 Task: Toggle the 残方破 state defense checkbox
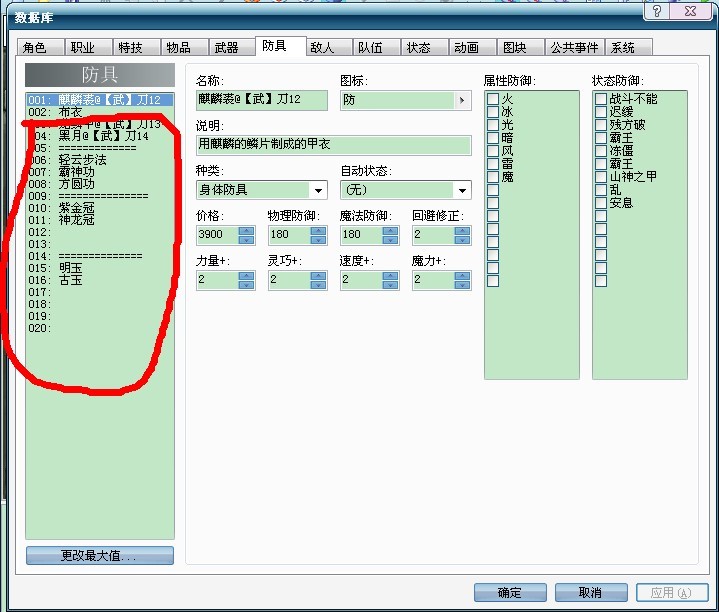tap(601, 125)
